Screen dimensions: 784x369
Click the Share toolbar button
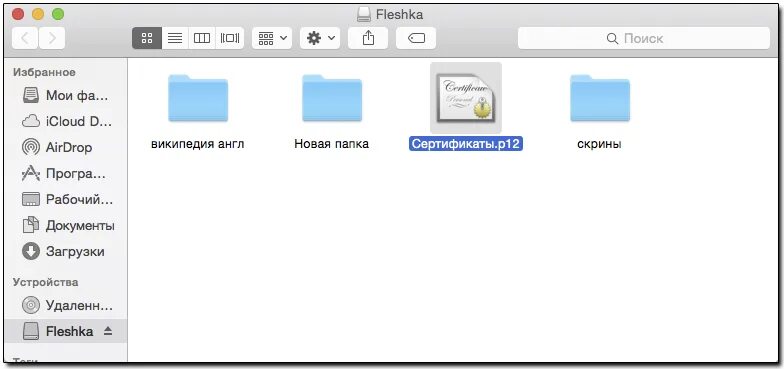(x=368, y=38)
